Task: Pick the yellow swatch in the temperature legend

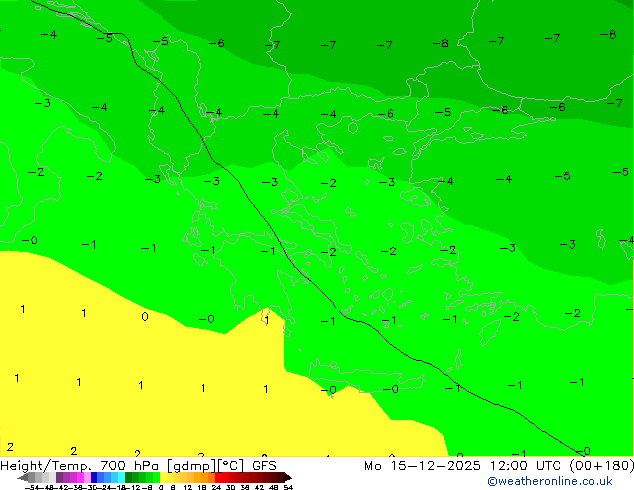Action: (x=163, y=477)
